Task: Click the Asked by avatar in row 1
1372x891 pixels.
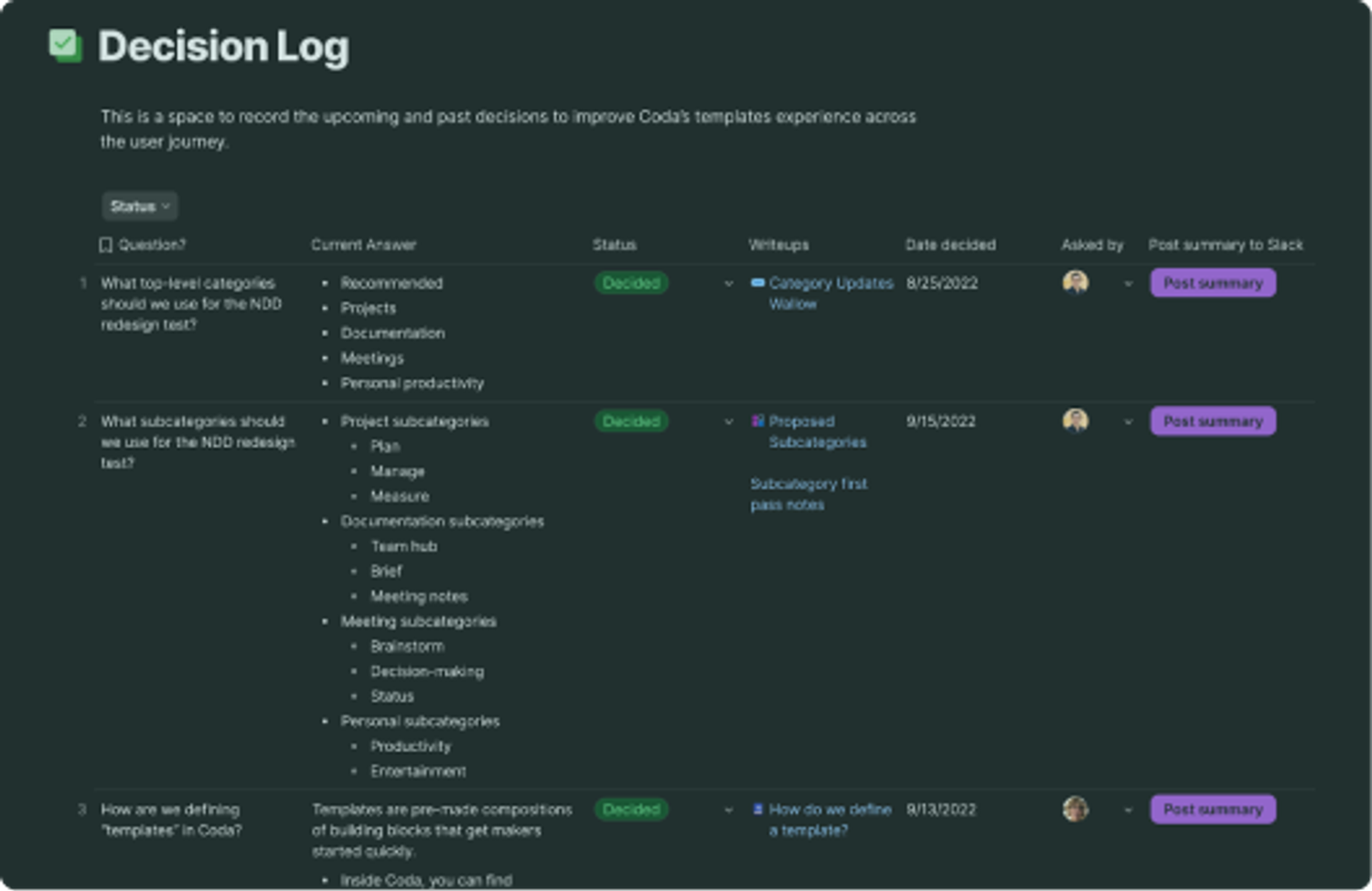Action: tap(1075, 284)
